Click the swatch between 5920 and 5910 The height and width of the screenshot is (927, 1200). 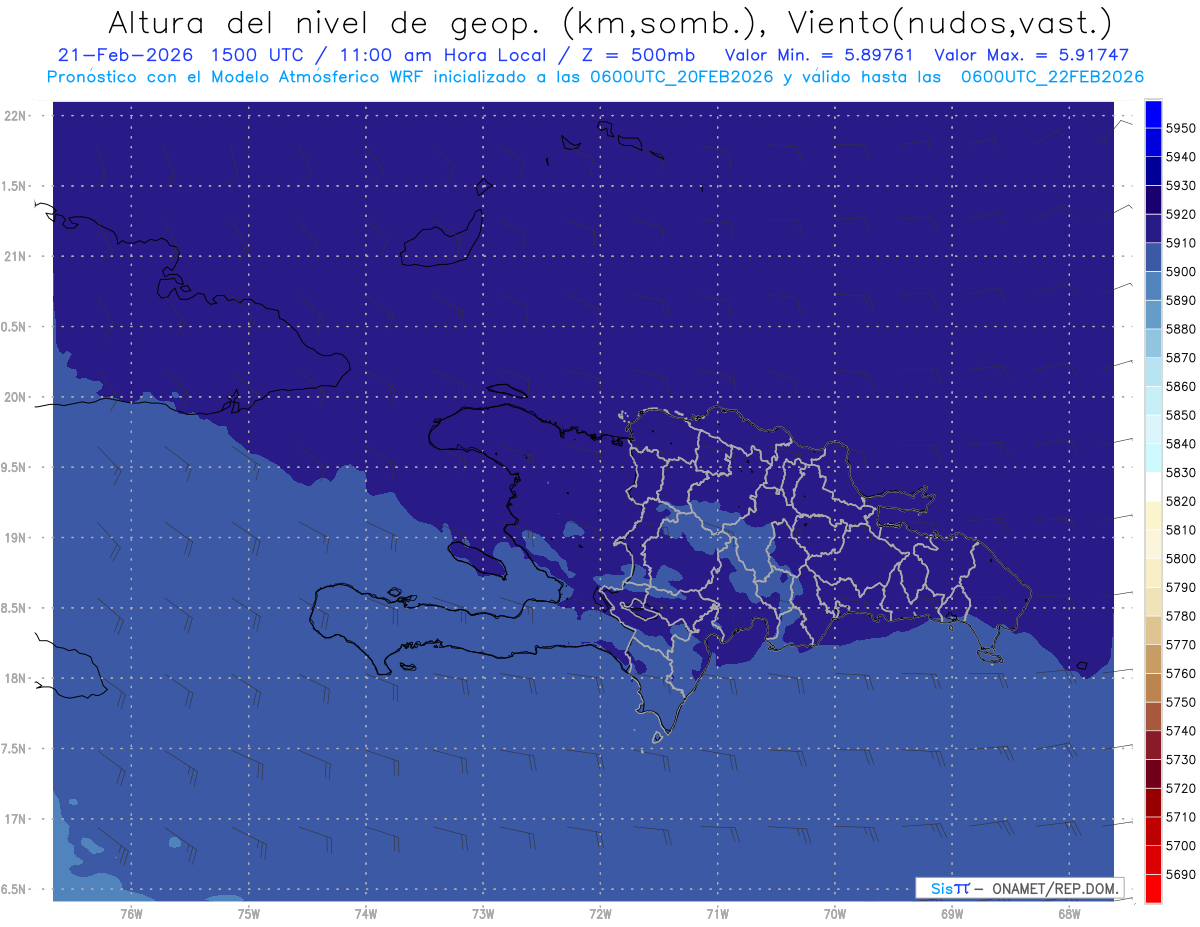coord(1153,228)
